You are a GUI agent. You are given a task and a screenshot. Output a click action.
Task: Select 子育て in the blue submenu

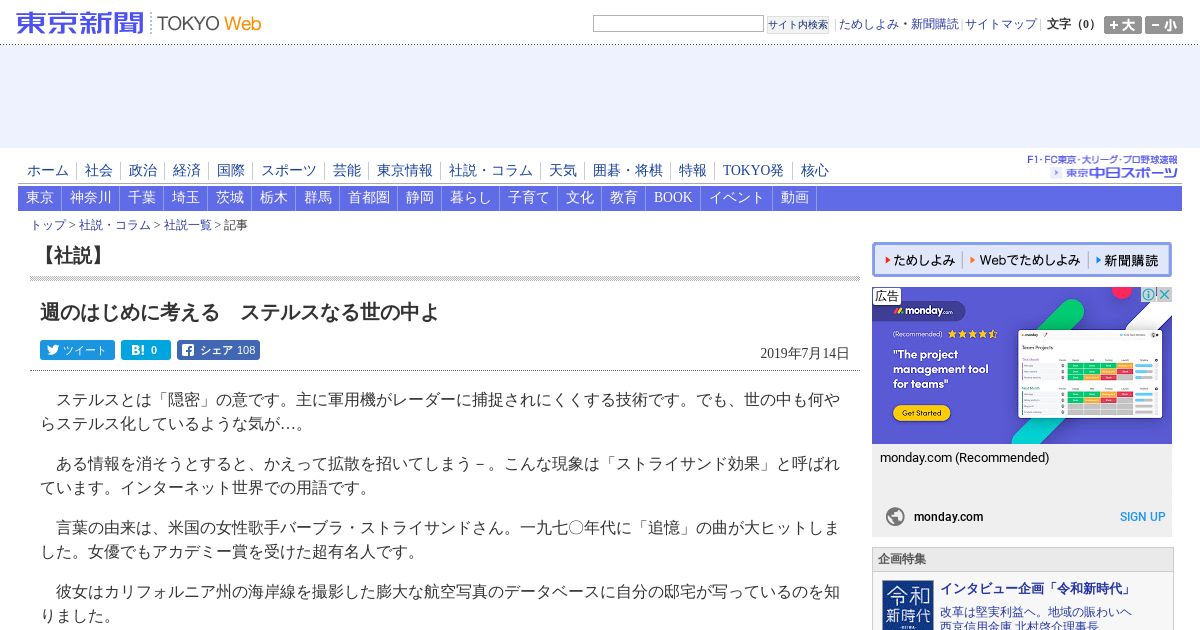[x=529, y=198]
